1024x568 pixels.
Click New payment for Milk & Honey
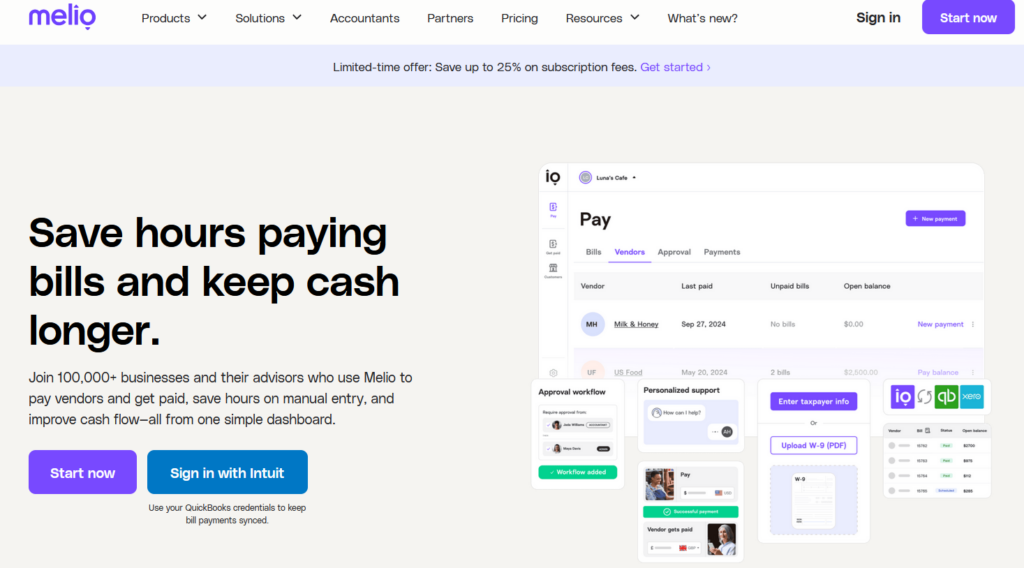coord(940,324)
